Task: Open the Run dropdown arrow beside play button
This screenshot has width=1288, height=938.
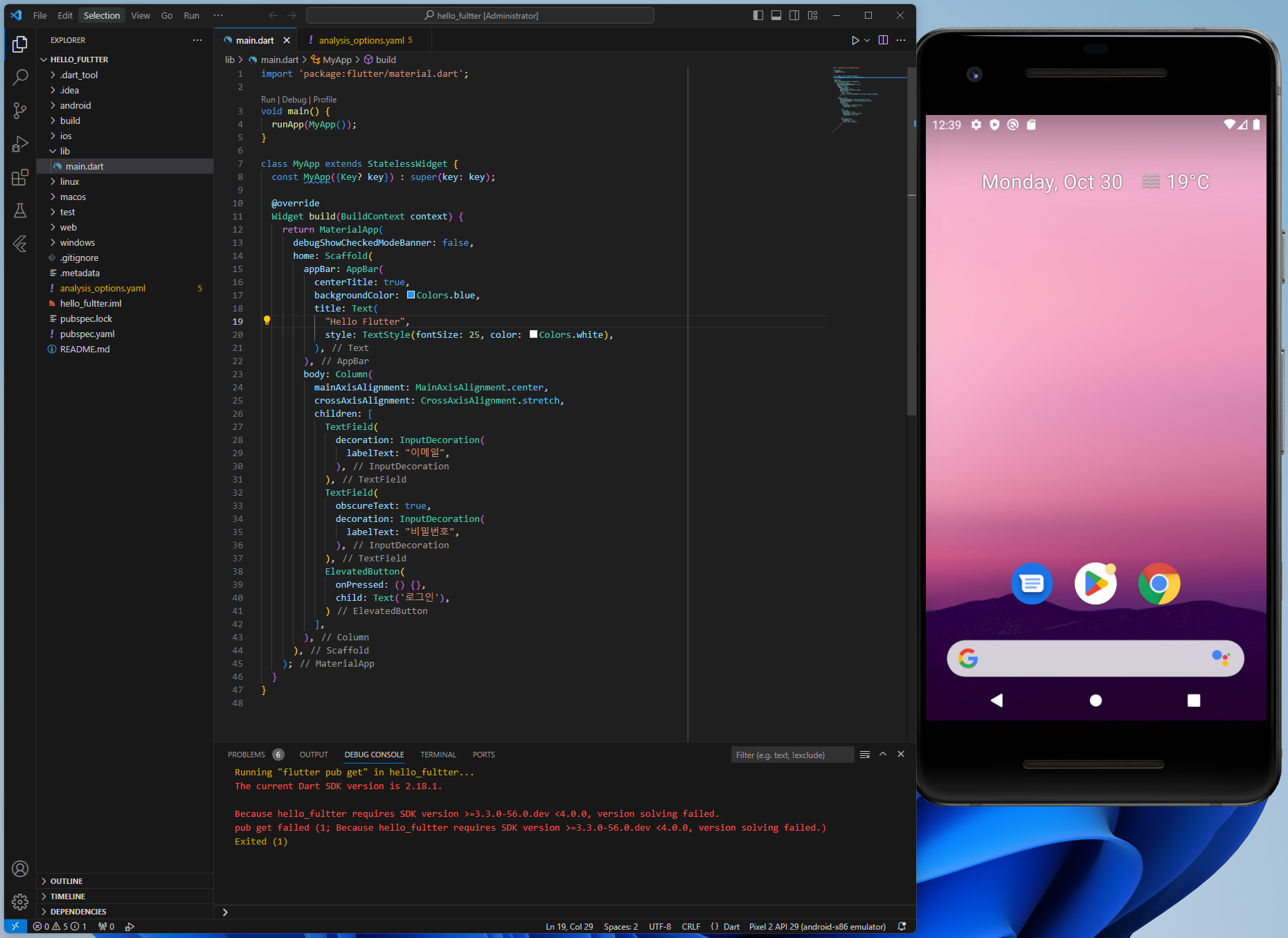Action: coord(867,40)
